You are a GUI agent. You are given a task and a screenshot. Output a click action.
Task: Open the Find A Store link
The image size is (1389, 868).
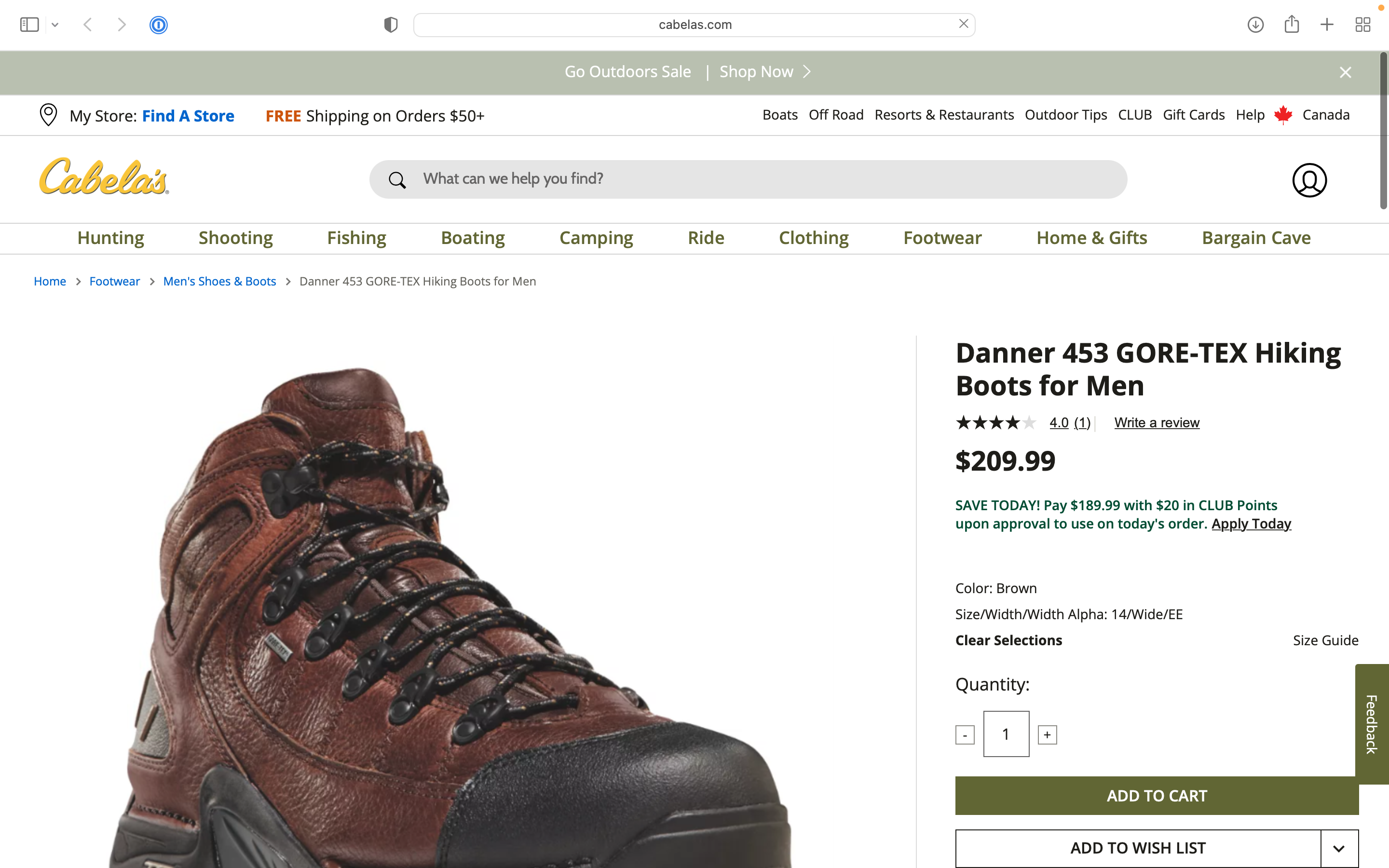point(188,116)
